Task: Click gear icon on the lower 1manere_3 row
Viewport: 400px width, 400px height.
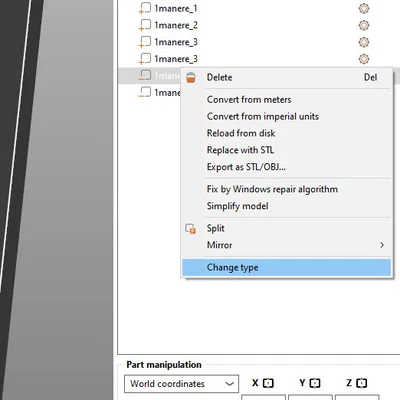Action: coord(364,59)
